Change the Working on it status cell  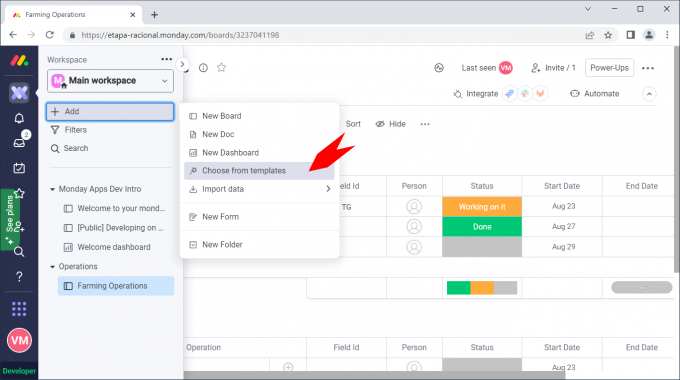click(482, 206)
